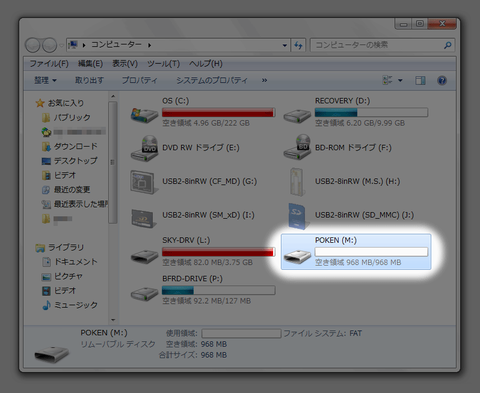Image resolution: width=480 pixels, height=393 pixels.
Task: Select the USB2-8inRW (M.S.) (H:) icon
Action: click(x=297, y=182)
